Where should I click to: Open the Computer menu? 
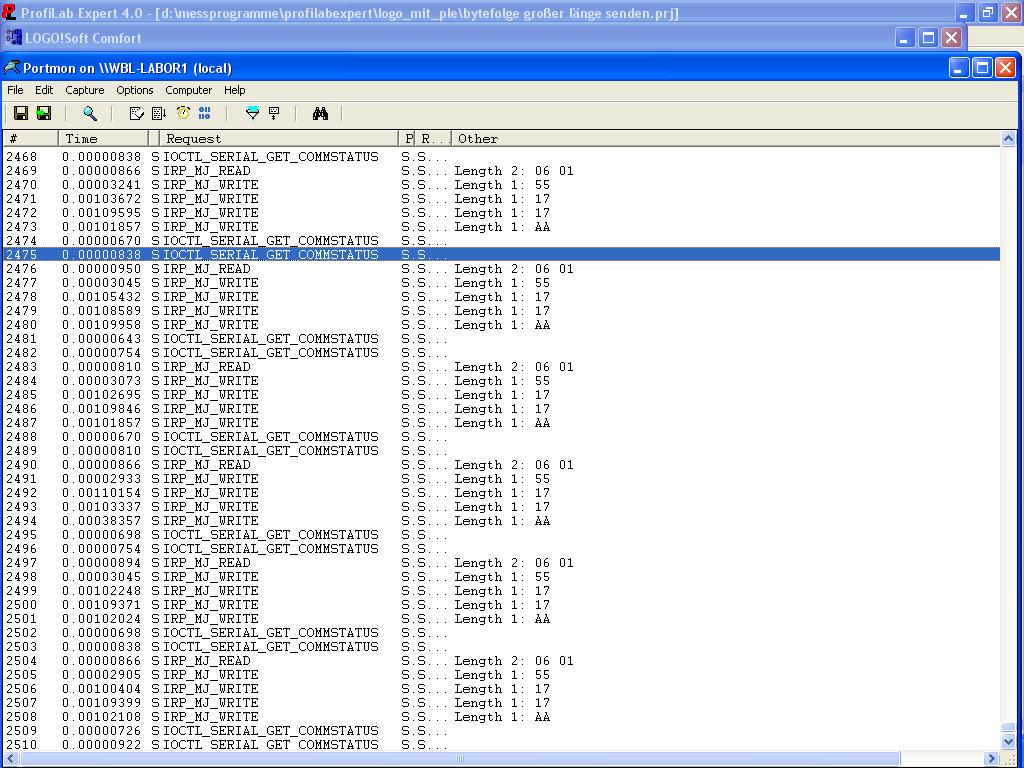[188, 90]
